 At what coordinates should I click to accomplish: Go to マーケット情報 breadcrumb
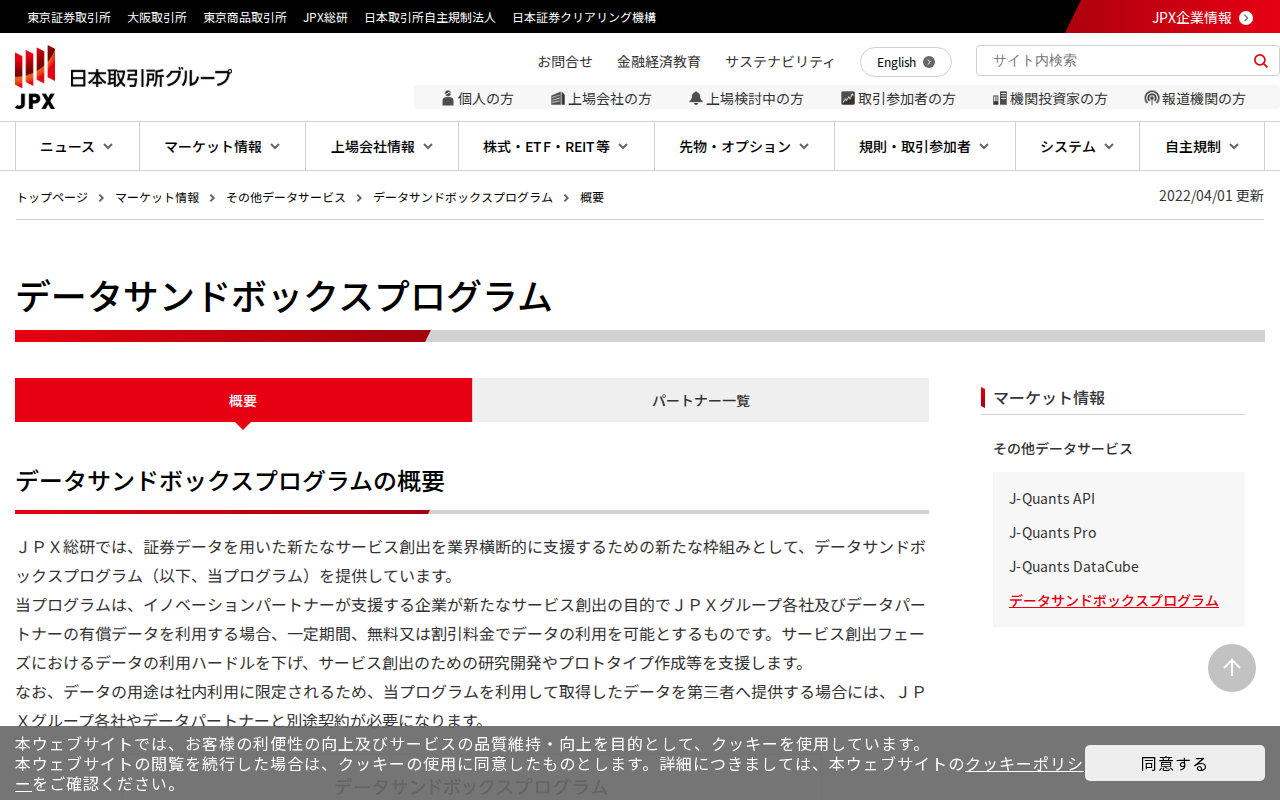click(x=157, y=197)
